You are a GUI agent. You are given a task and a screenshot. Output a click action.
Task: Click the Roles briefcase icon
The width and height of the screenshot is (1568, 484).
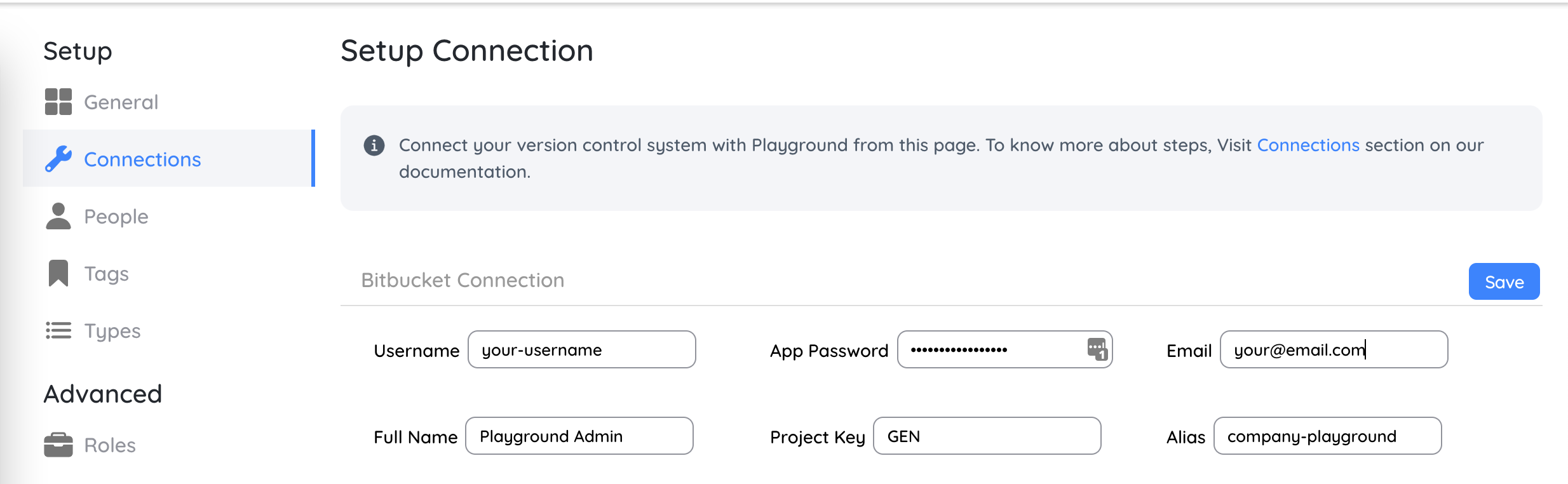58,445
